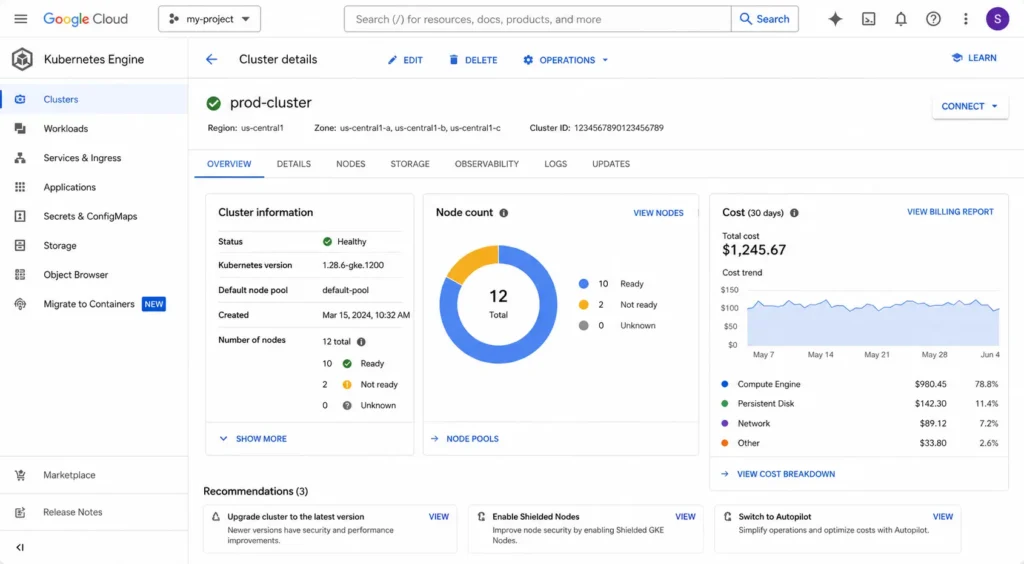Viewport: 1024px width, 564px height.
Task: Click the DELETE cluster button
Action: (x=473, y=60)
